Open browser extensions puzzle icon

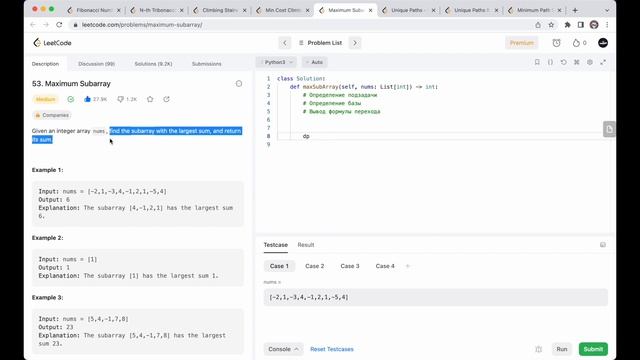pos(567,25)
